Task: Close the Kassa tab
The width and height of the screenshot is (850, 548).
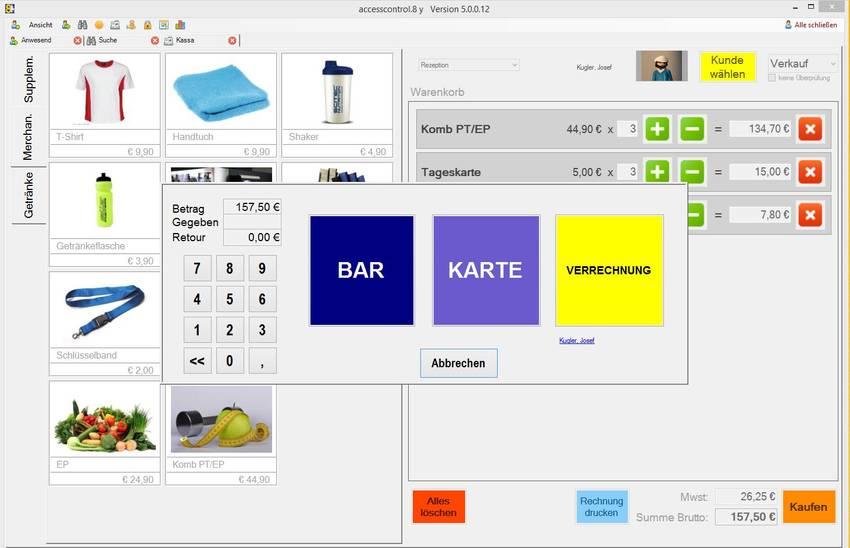Action: [x=233, y=41]
